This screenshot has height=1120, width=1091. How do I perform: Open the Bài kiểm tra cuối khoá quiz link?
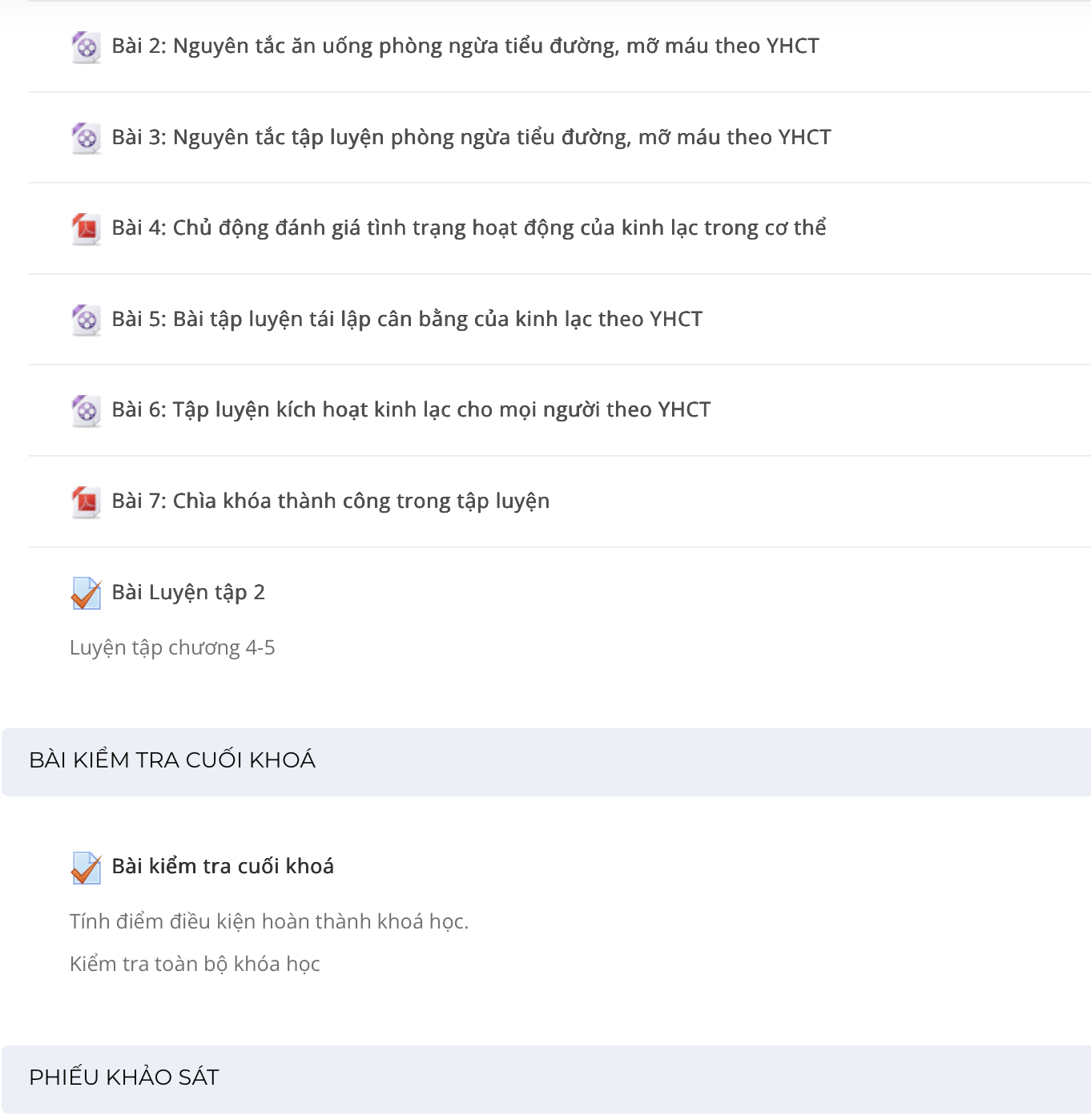pyautogui.click(x=223, y=867)
